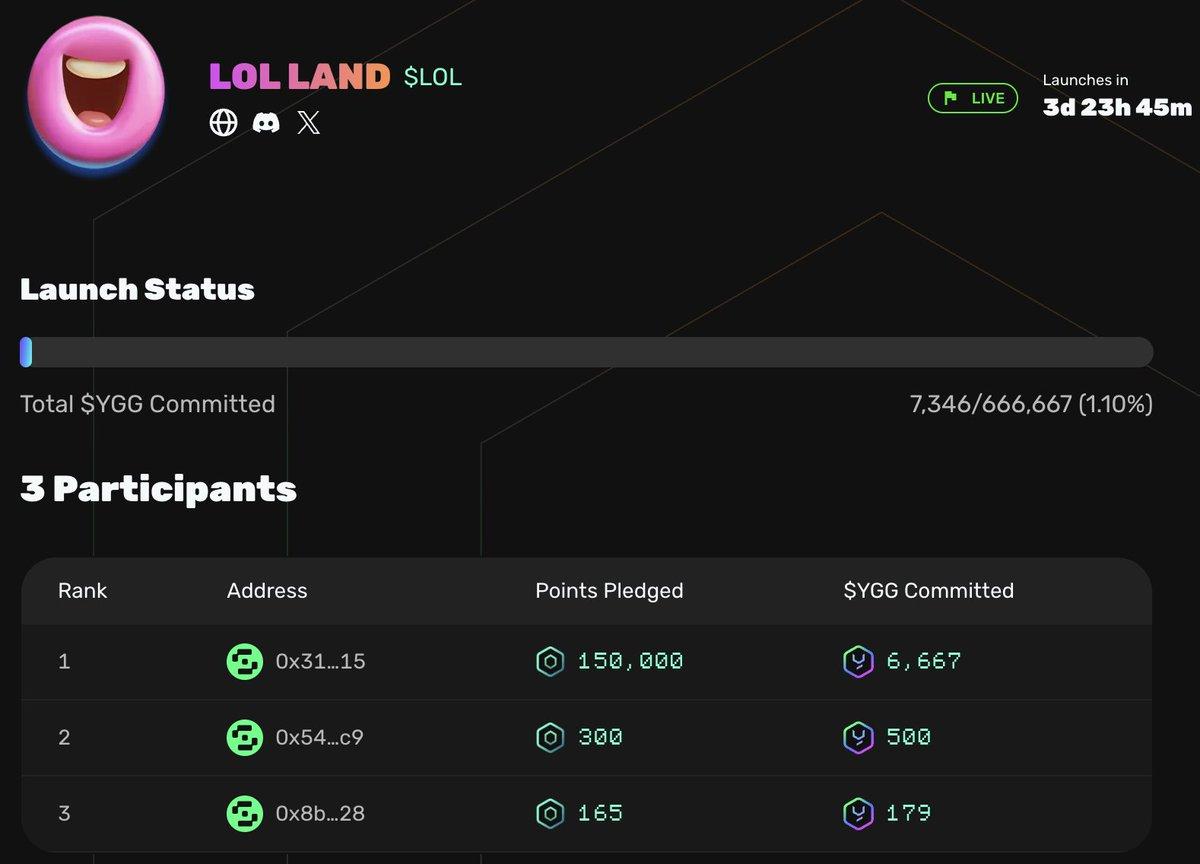Open the LOL LAND Discord icon
The height and width of the screenshot is (864, 1200).
[x=265, y=122]
